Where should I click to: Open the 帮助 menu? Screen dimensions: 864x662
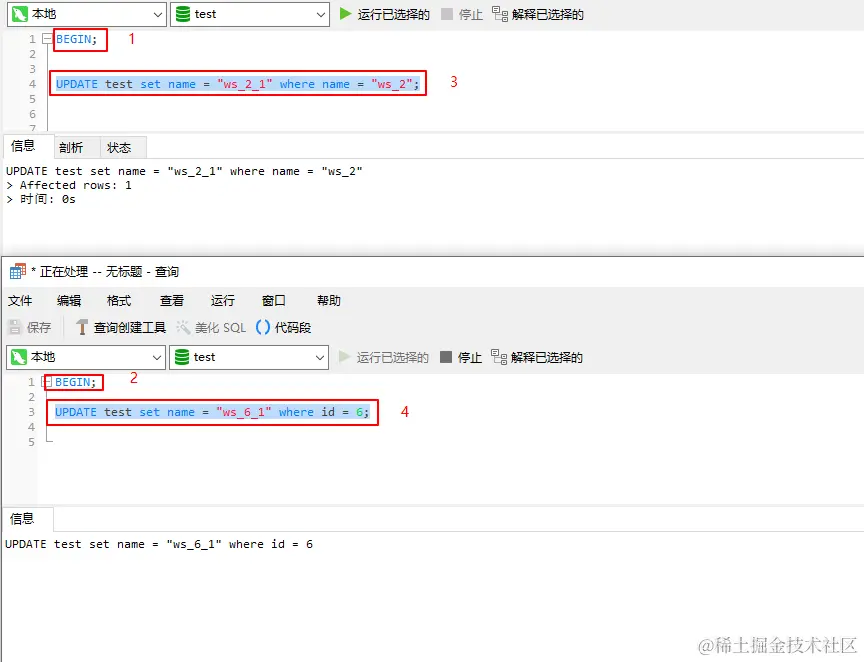point(329,300)
